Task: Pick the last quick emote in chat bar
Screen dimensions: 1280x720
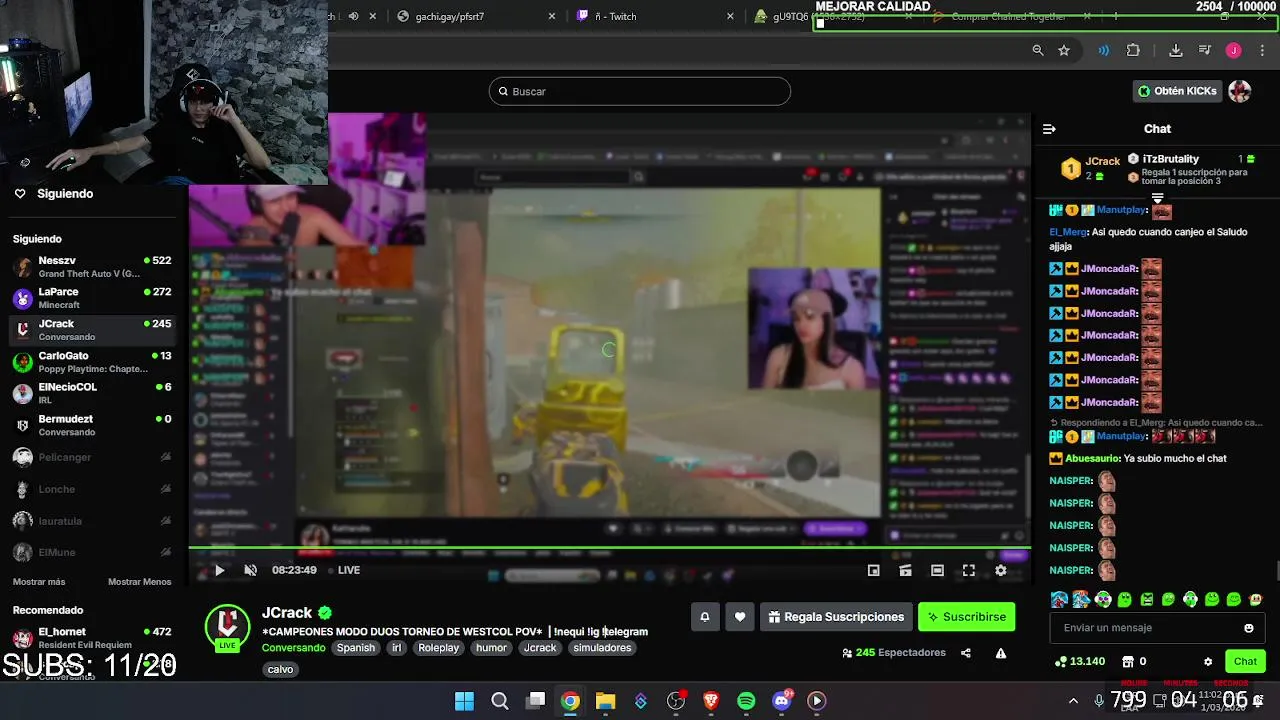Action: (x=1256, y=600)
